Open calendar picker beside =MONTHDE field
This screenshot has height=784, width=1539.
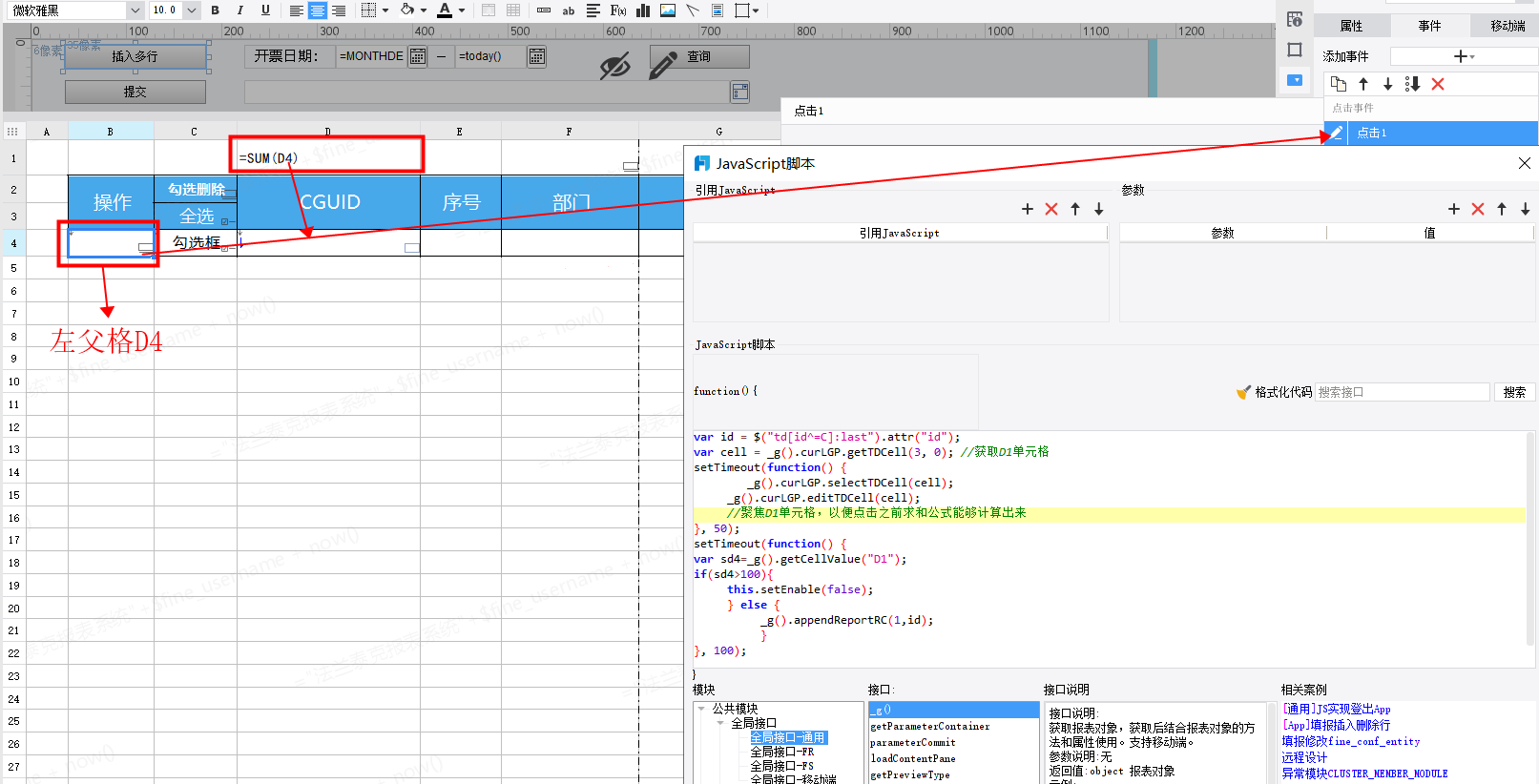tap(418, 56)
